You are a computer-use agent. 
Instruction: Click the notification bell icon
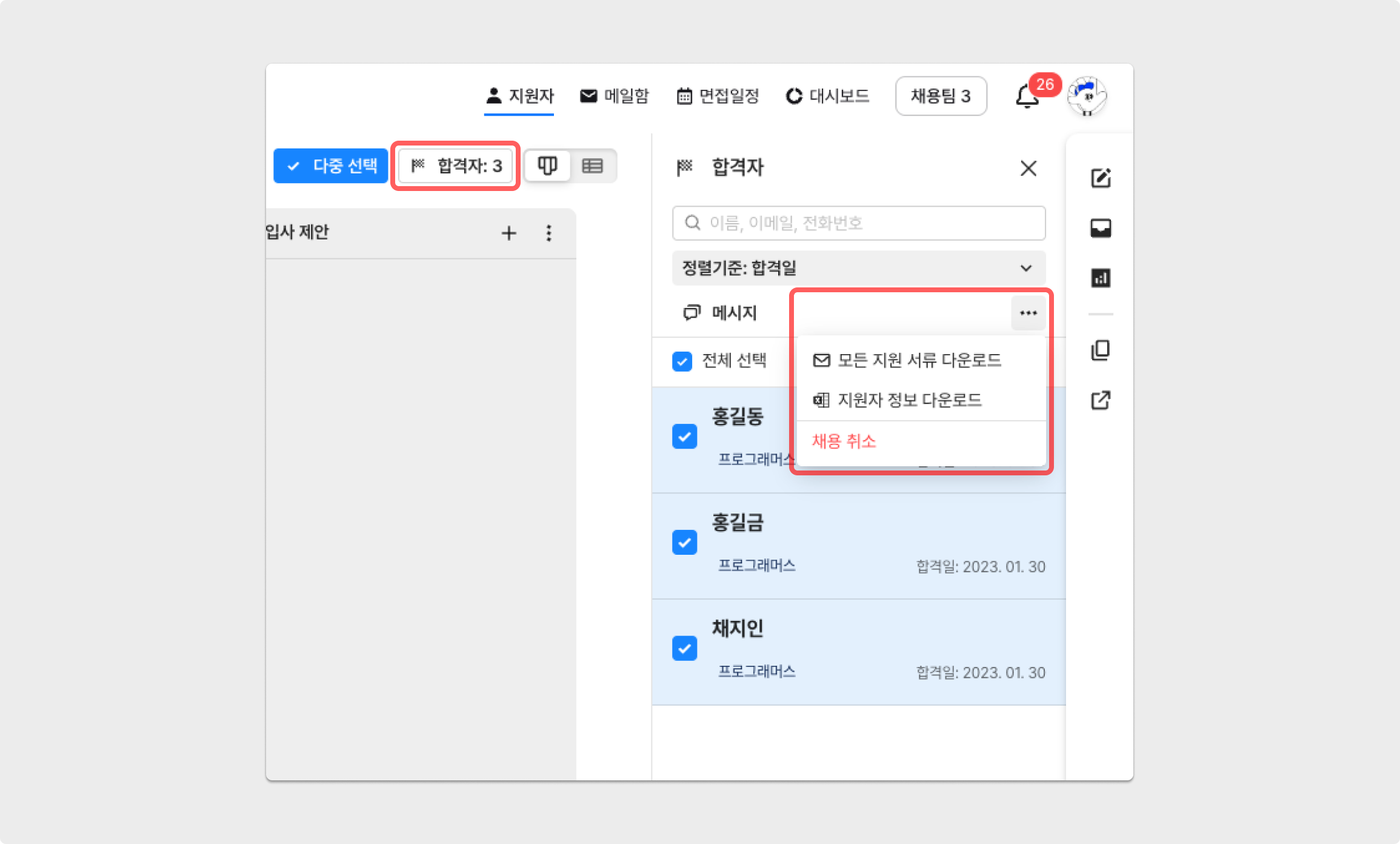pyautogui.click(x=1027, y=97)
